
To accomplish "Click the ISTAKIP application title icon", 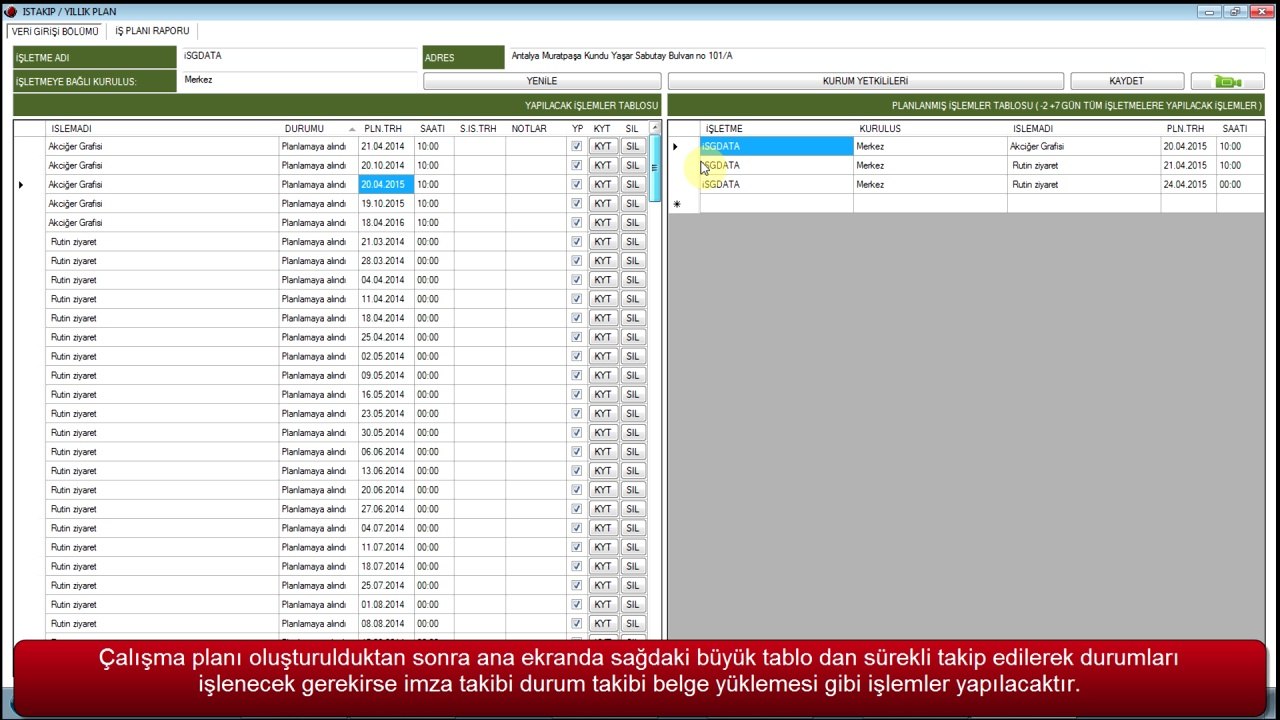I will [10, 11].
